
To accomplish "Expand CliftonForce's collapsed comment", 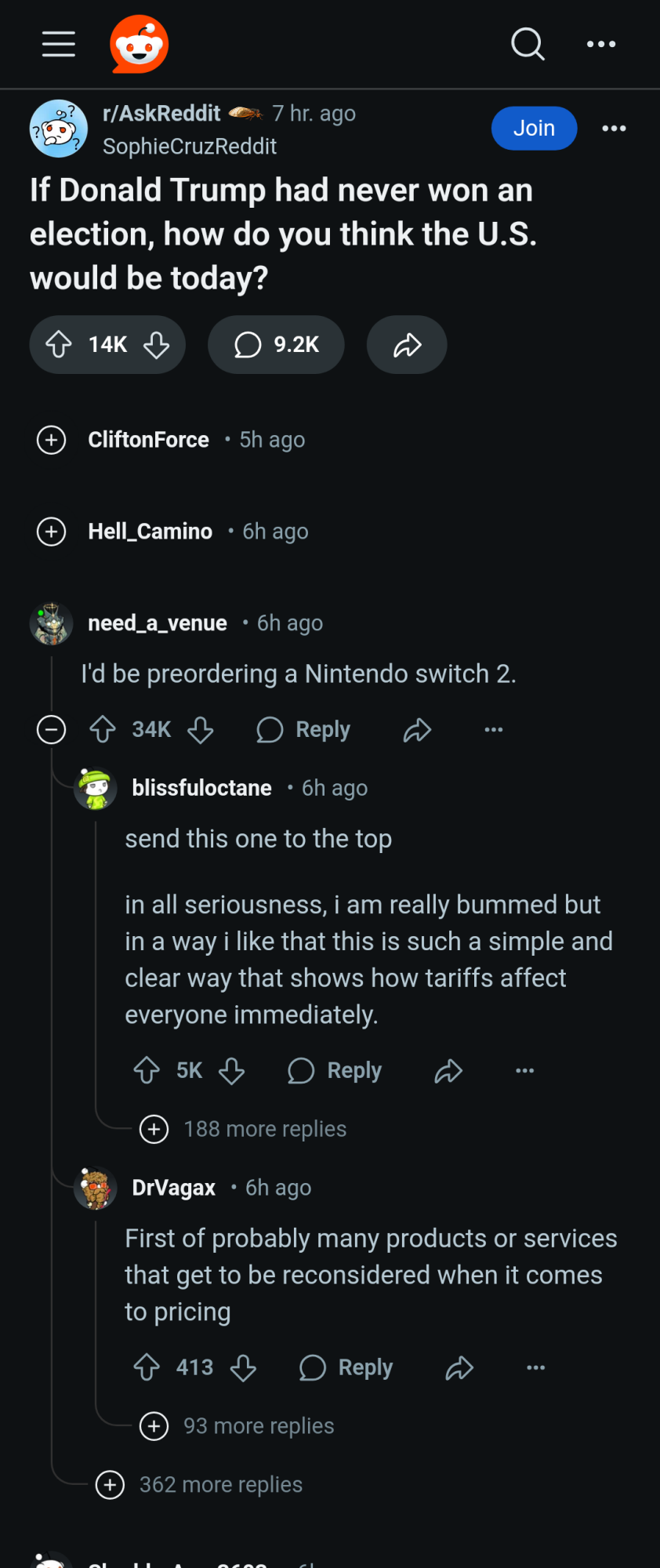I will pos(52,440).
